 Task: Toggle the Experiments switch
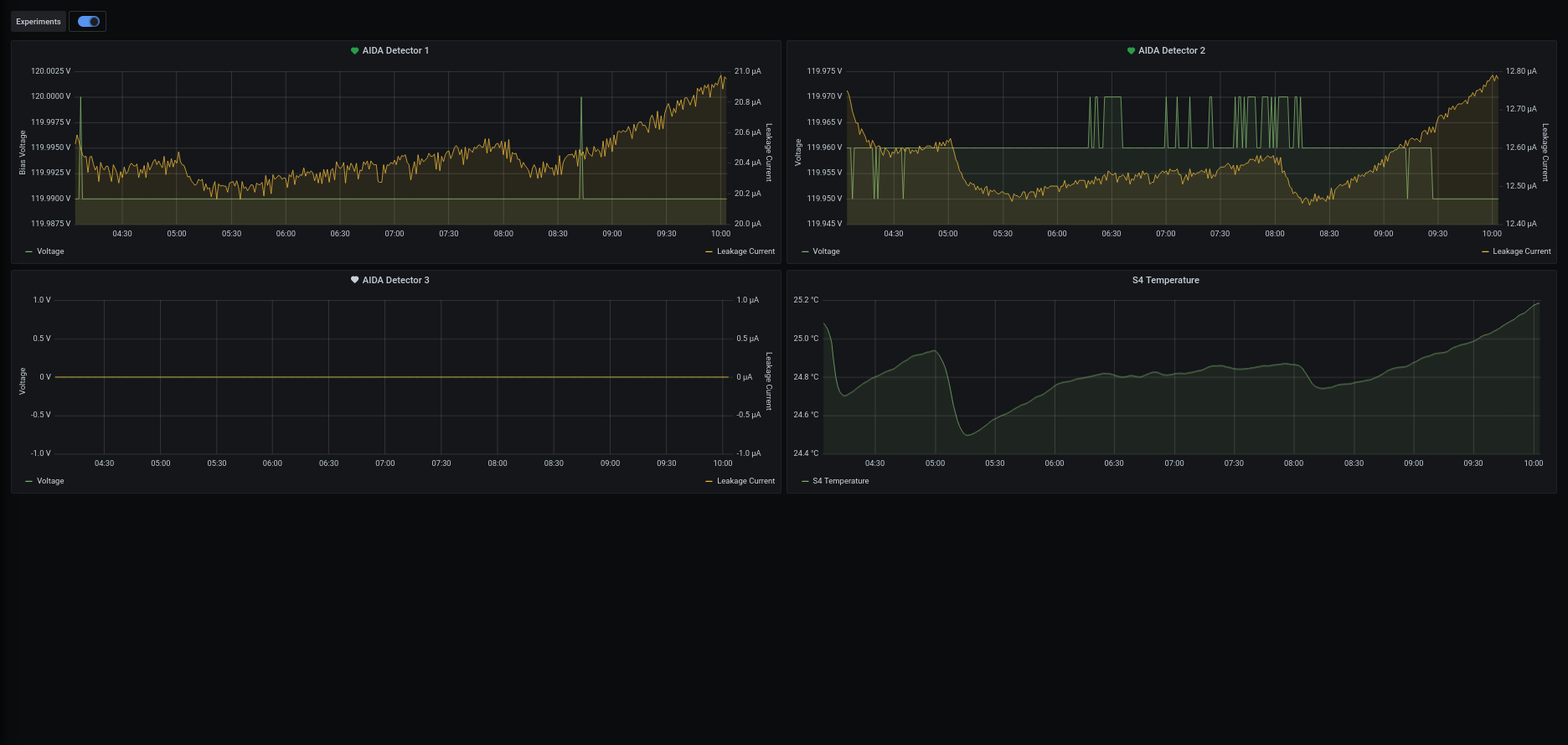pos(88,22)
